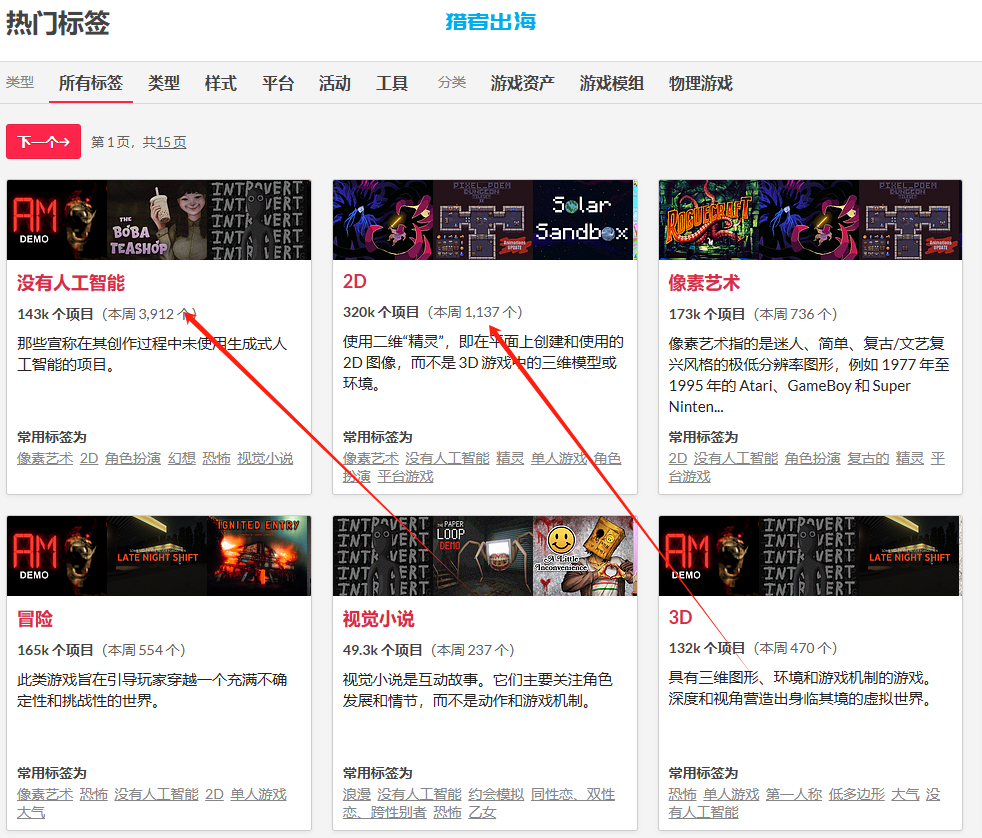Image resolution: width=982 pixels, height=838 pixels.
Task: Click the 视觉小说 tag heading
Action: click(378, 619)
